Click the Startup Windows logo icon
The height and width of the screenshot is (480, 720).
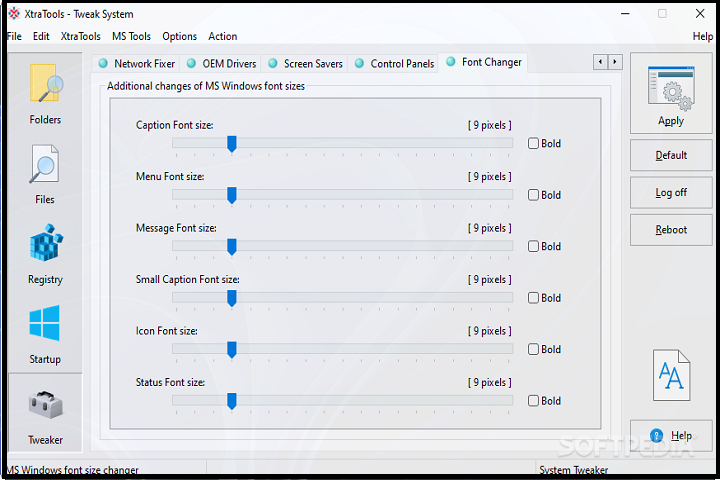tap(45, 324)
